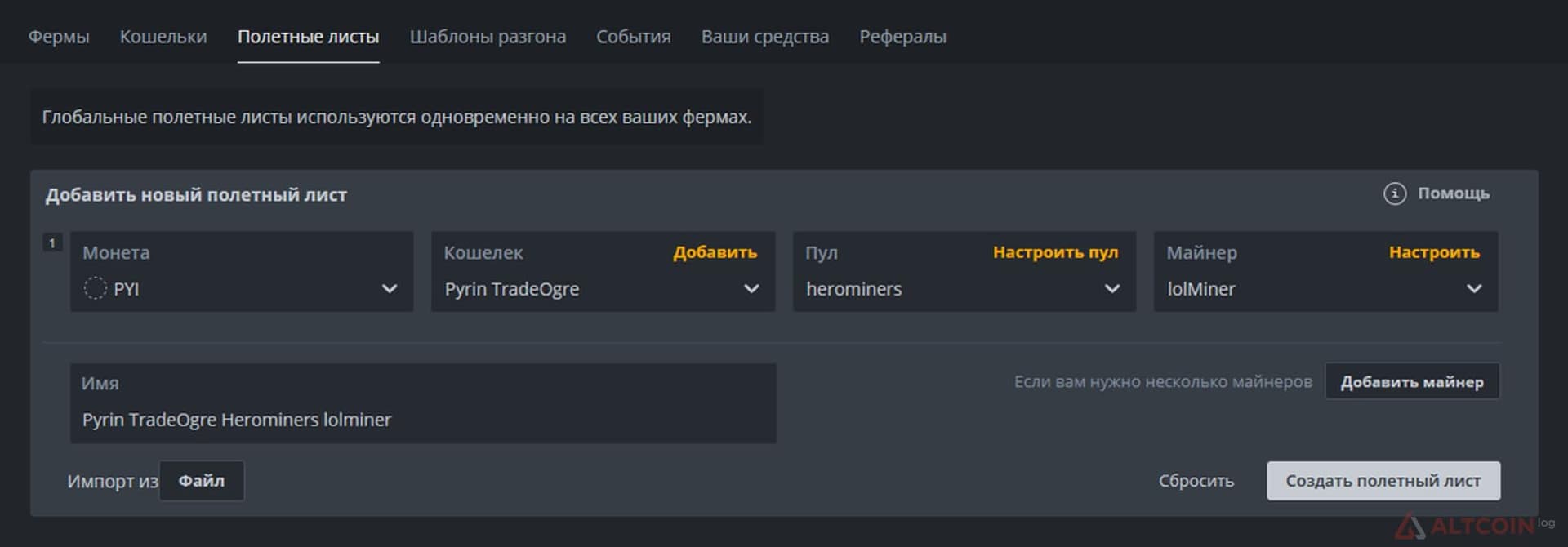
Task: Expand the Монета dropdown arrow
Action: (x=390, y=289)
